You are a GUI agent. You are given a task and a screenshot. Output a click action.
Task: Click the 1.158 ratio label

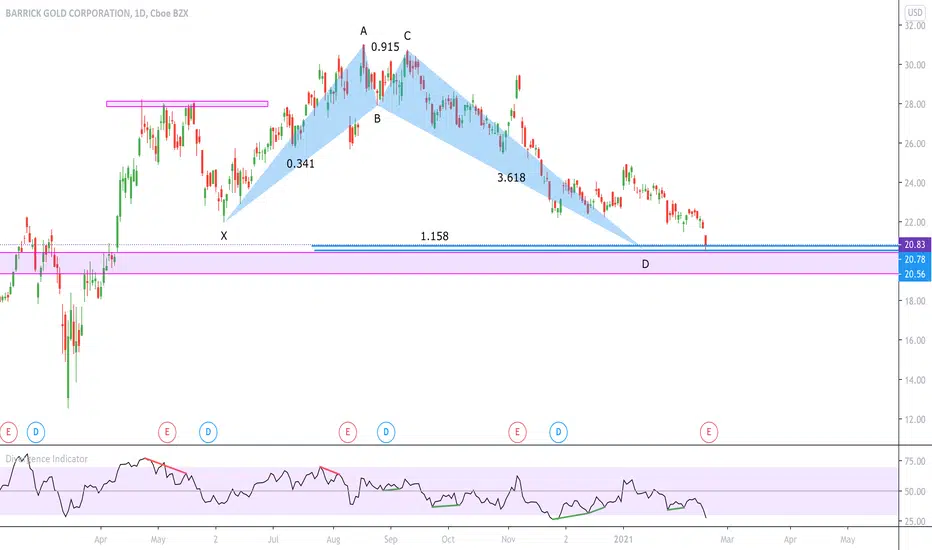434,236
